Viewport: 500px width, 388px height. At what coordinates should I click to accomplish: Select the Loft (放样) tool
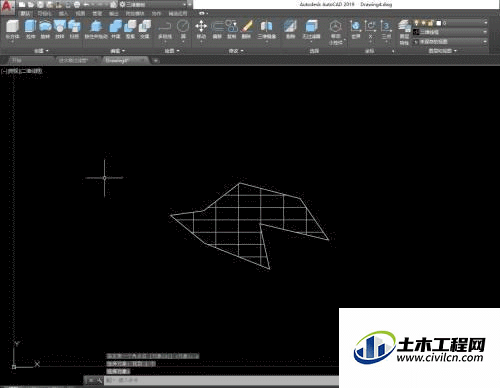click(x=60, y=29)
